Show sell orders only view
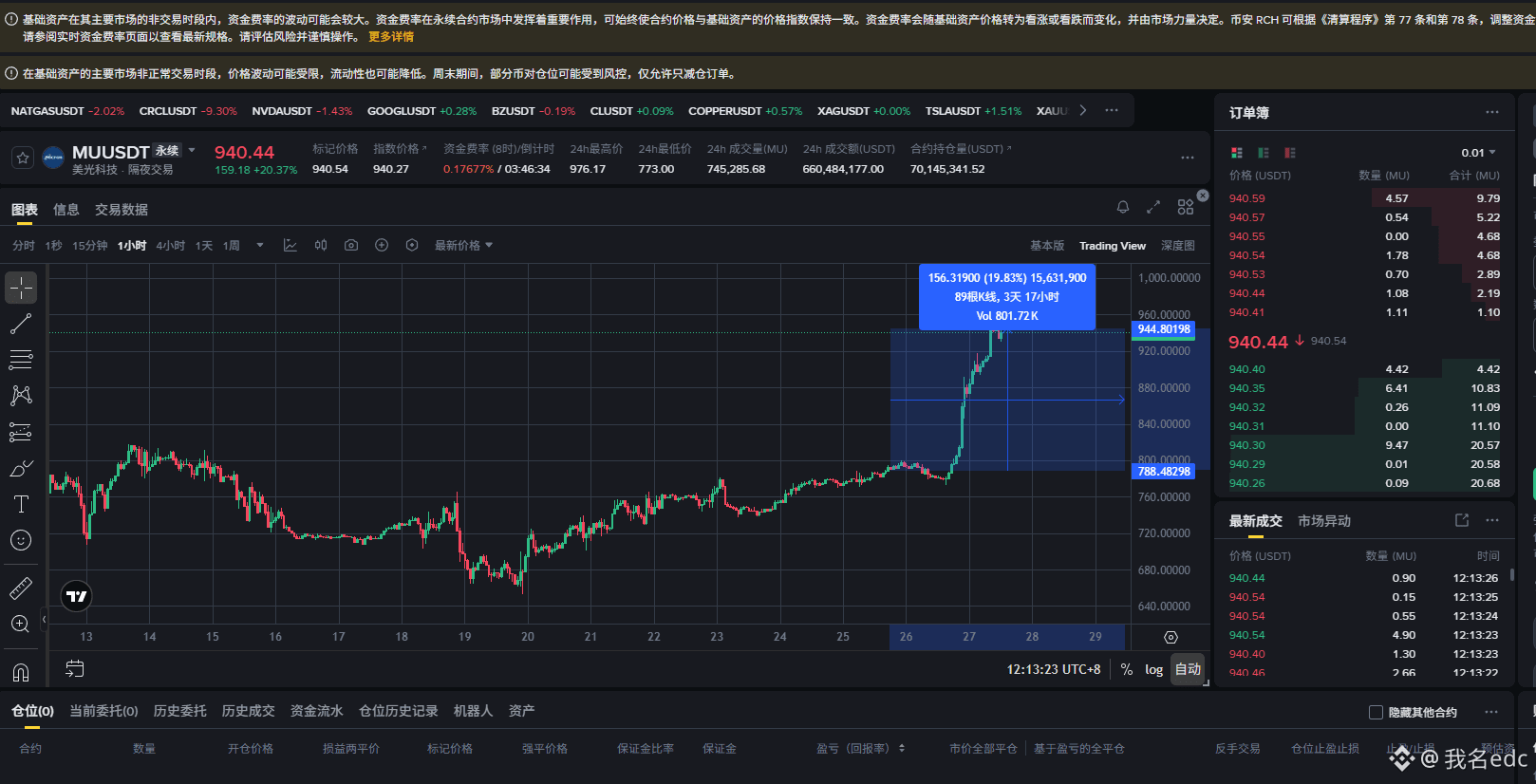1536x784 pixels. (x=1289, y=153)
